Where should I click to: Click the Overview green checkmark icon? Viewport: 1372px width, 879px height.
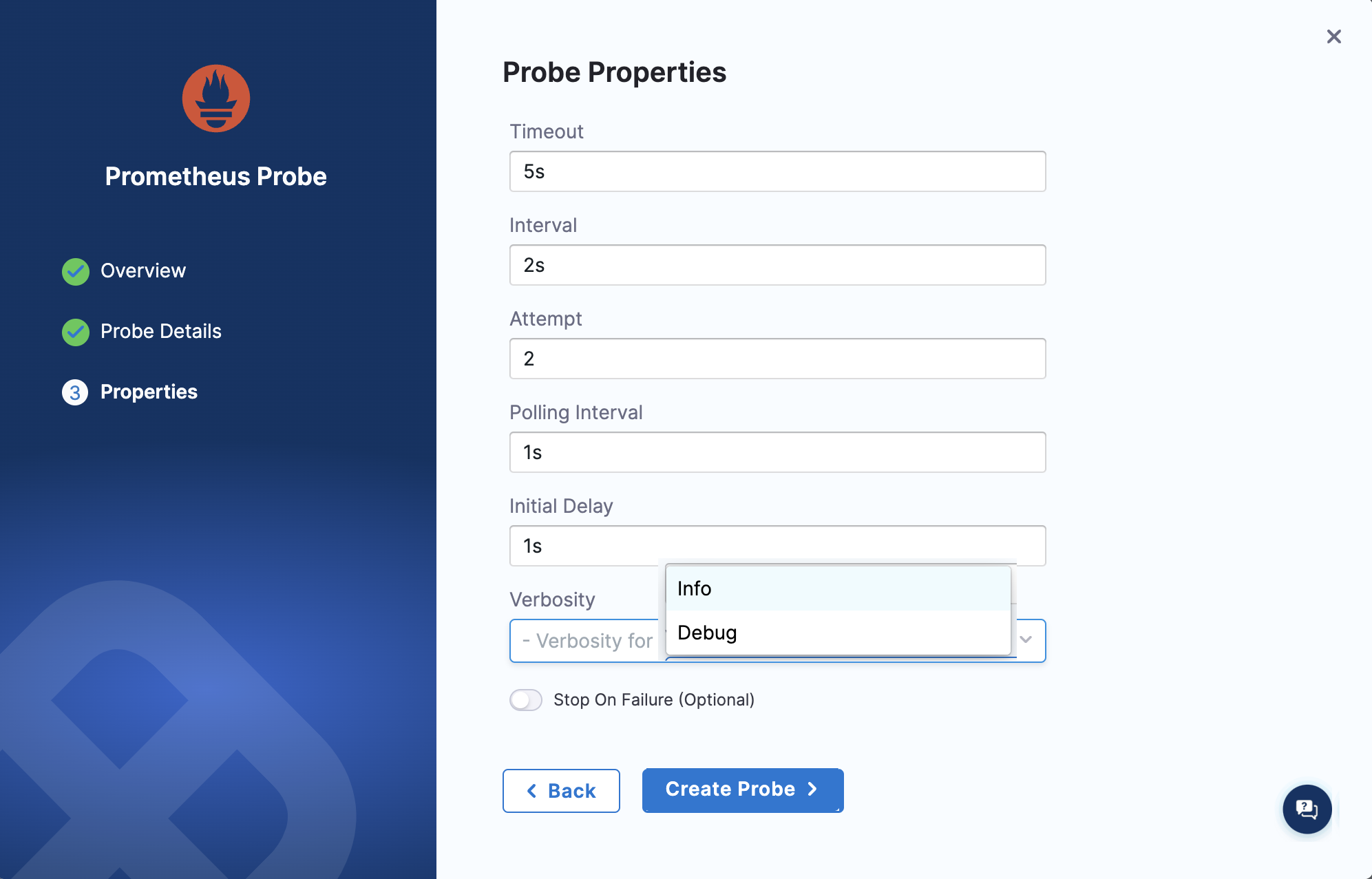click(x=76, y=271)
